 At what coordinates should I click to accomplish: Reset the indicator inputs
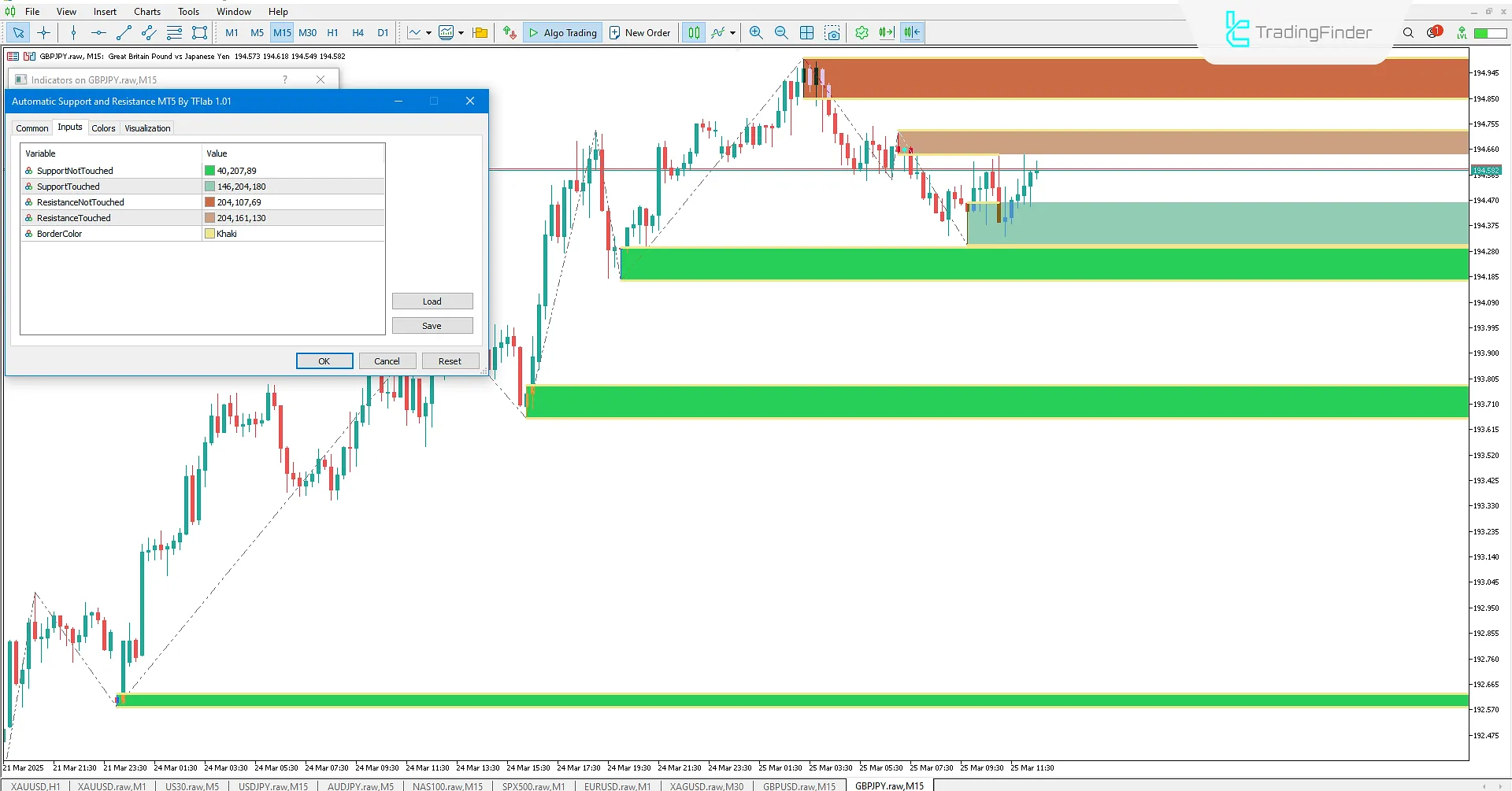(450, 360)
